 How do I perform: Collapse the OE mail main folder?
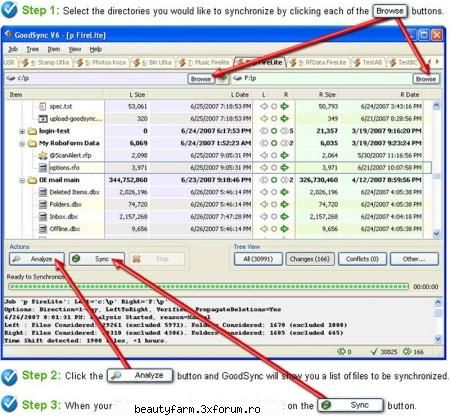[x=22, y=180]
